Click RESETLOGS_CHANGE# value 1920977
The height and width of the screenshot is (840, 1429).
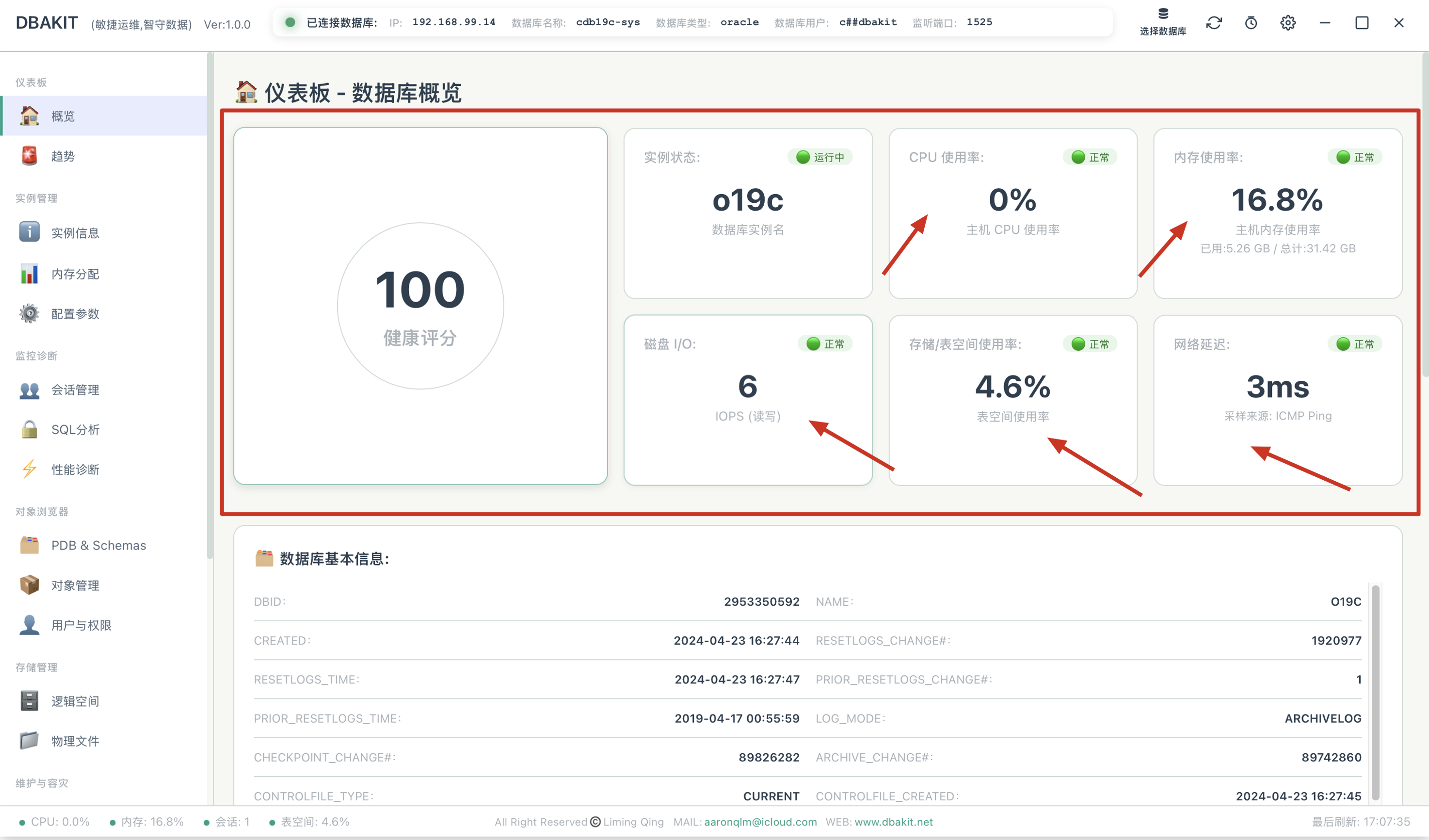(1336, 640)
